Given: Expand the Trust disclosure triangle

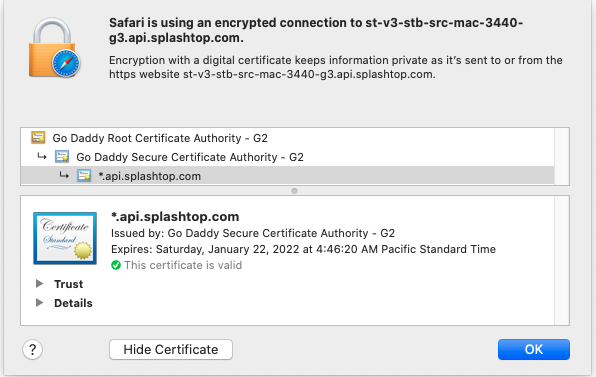Looking at the screenshot, I should tap(39, 284).
